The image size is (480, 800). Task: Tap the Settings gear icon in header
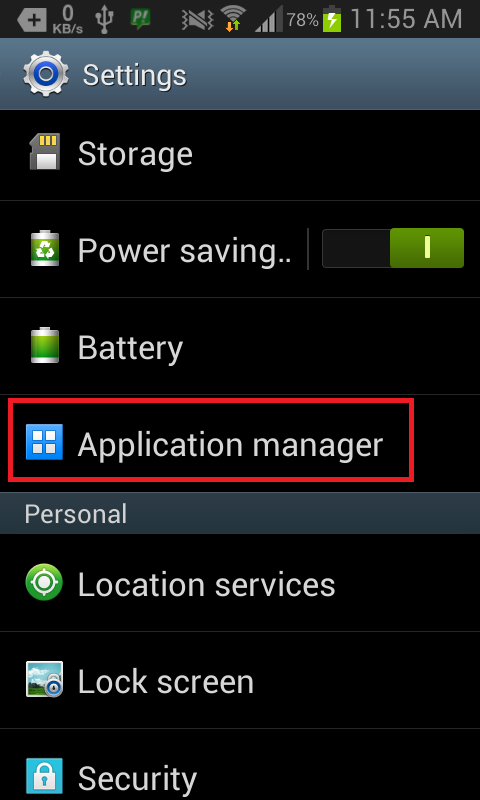[45, 74]
